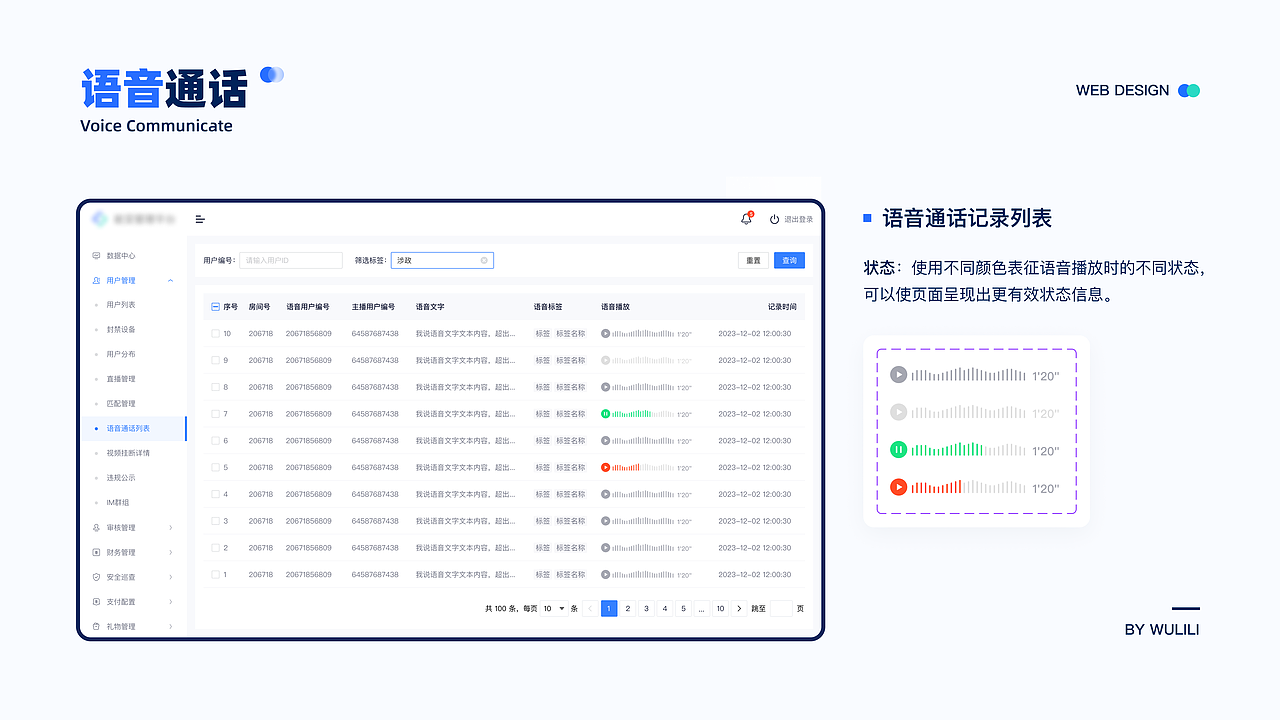Viewport: 1280px width, 720px height.
Task: Click the blue 查询 search button
Action: [789, 260]
